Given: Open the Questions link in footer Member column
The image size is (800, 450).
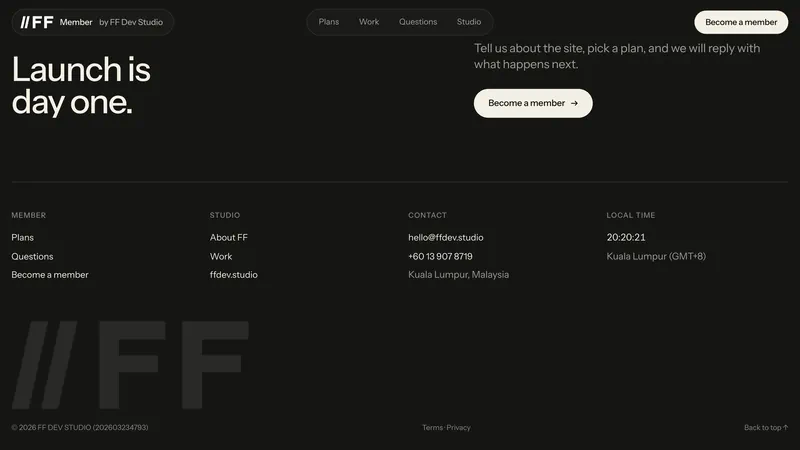Looking at the screenshot, I should (x=32, y=256).
